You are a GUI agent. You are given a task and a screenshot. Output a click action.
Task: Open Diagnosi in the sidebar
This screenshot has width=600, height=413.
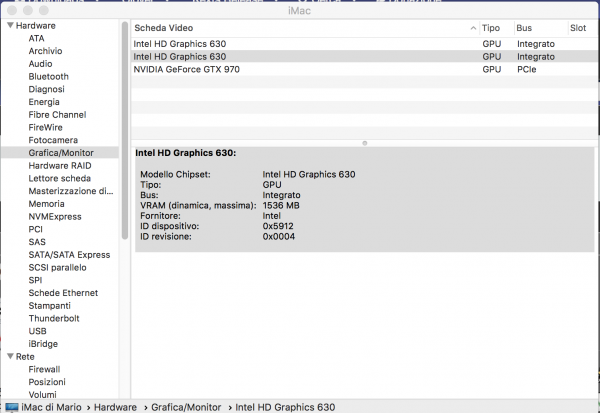(x=46, y=89)
